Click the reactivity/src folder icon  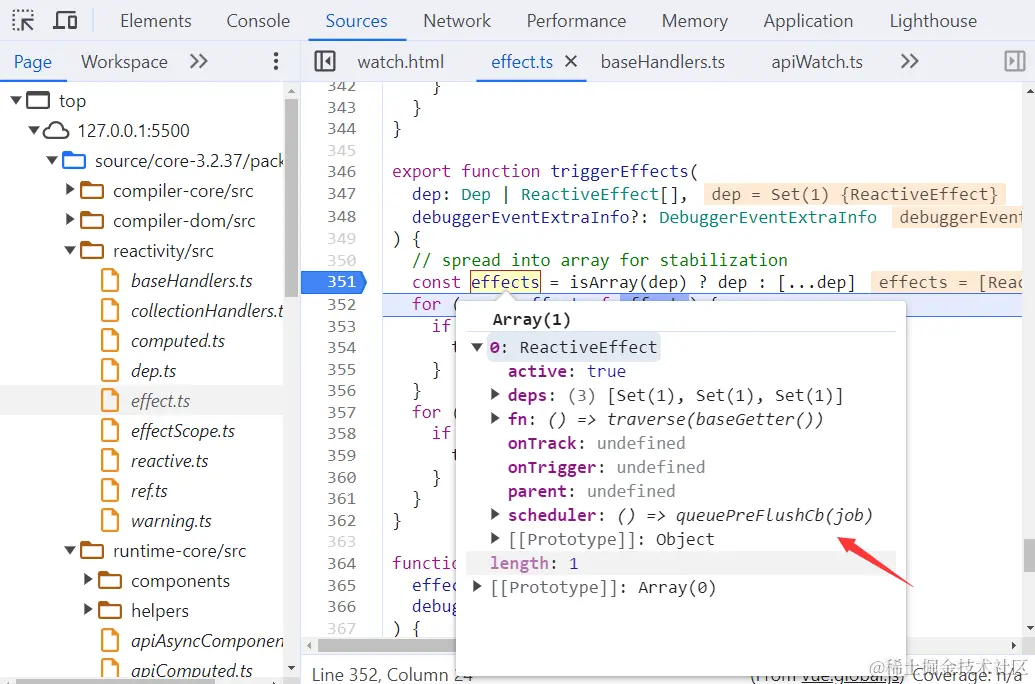pyautogui.click(x=92, y=251)
